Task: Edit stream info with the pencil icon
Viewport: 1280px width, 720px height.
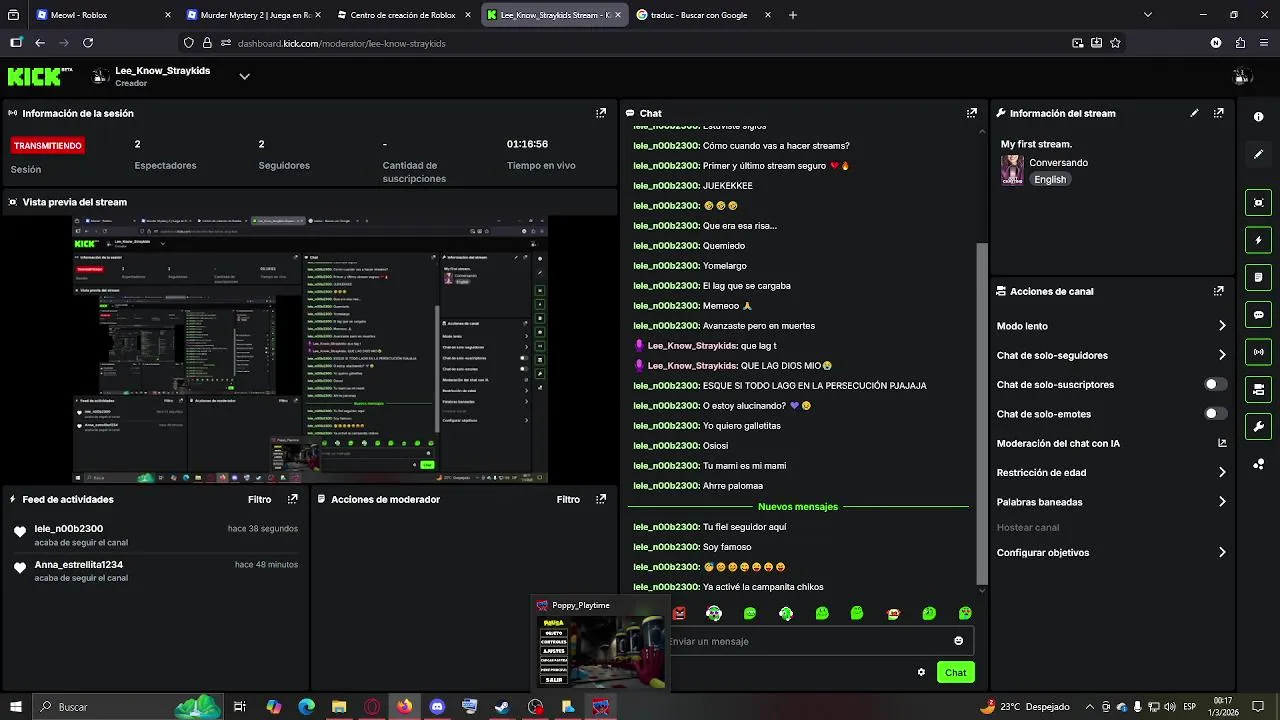Action: [1194, 113]
